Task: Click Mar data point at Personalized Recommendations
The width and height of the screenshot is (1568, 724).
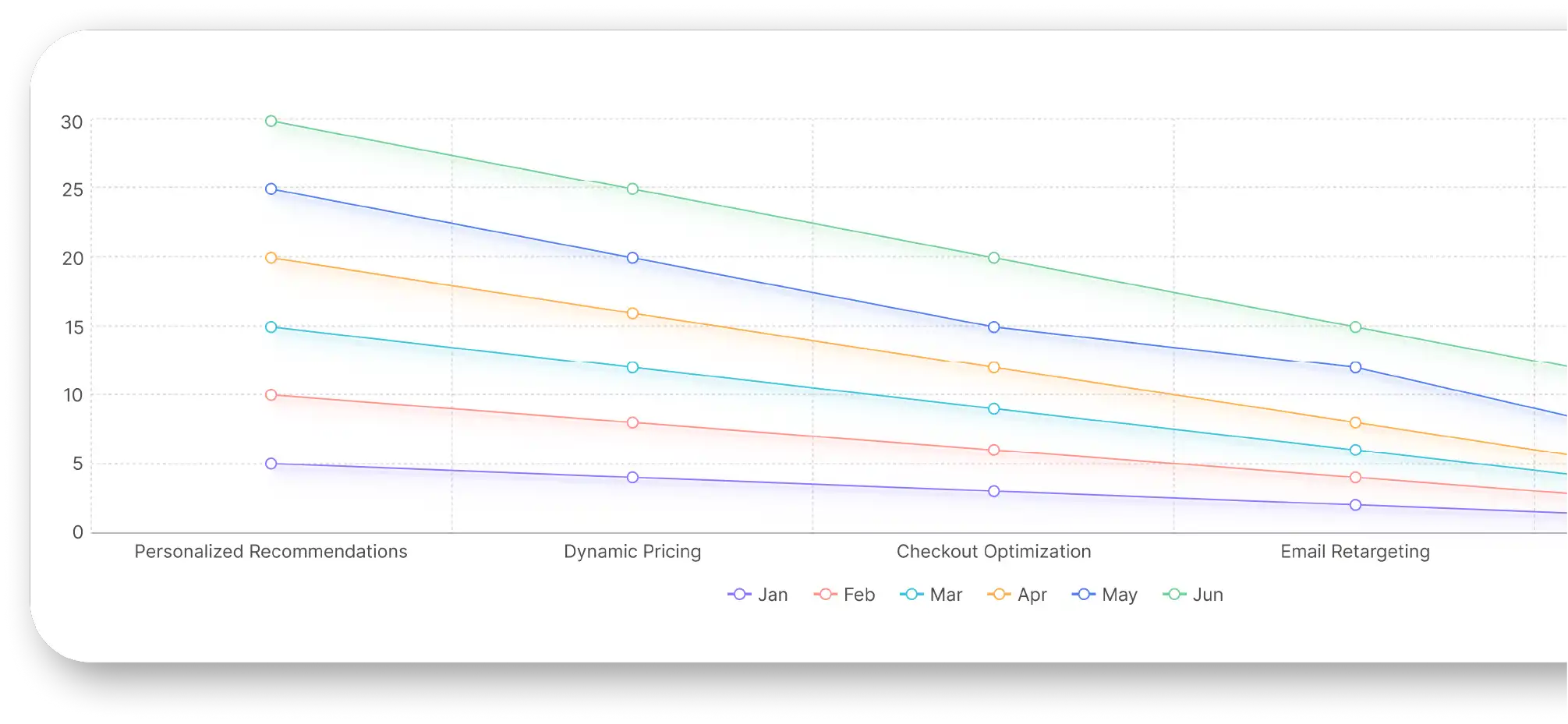Action: tap(271, 327)
